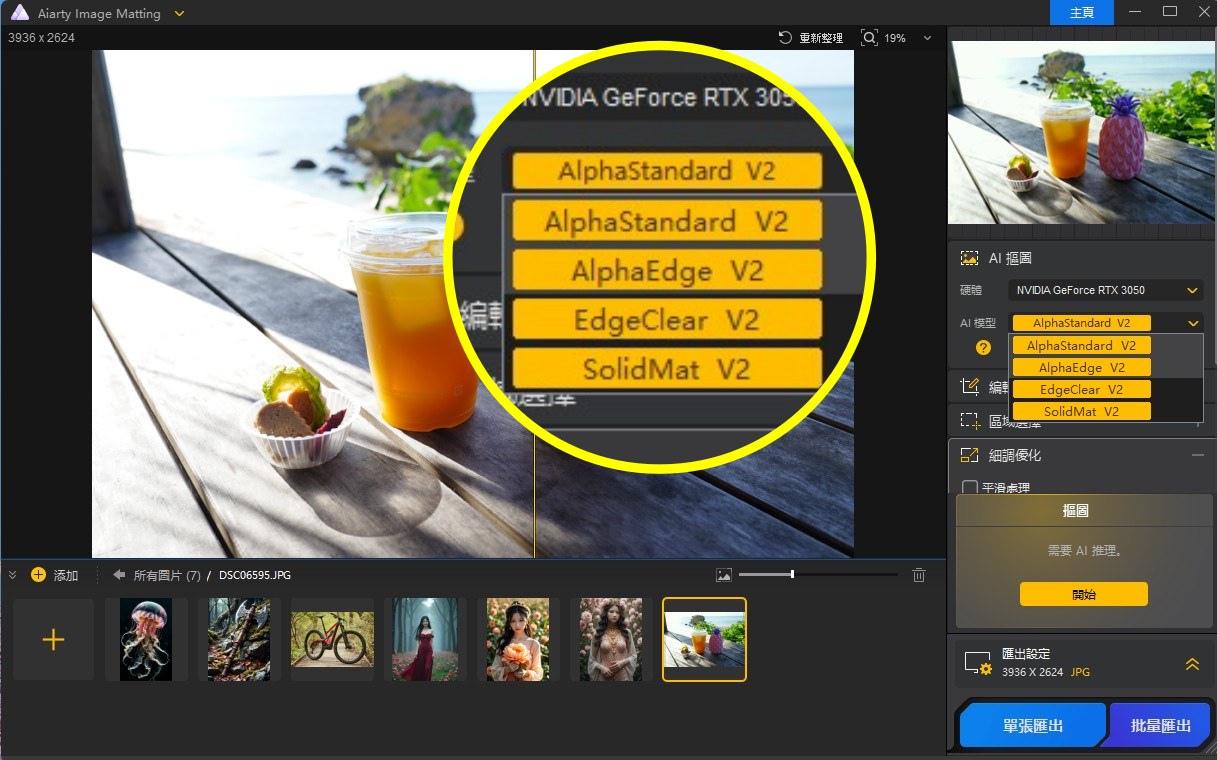Image resolution: width=1217 pixels, height=760 pixels.
Task: Click the large plus add-image tile
Action: 53,640
